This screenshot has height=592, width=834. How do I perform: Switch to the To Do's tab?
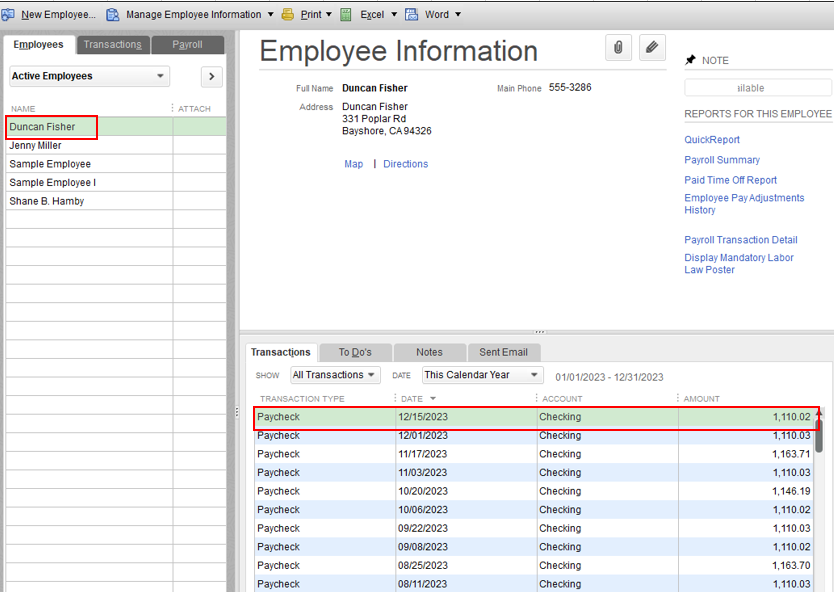[355, 352]
